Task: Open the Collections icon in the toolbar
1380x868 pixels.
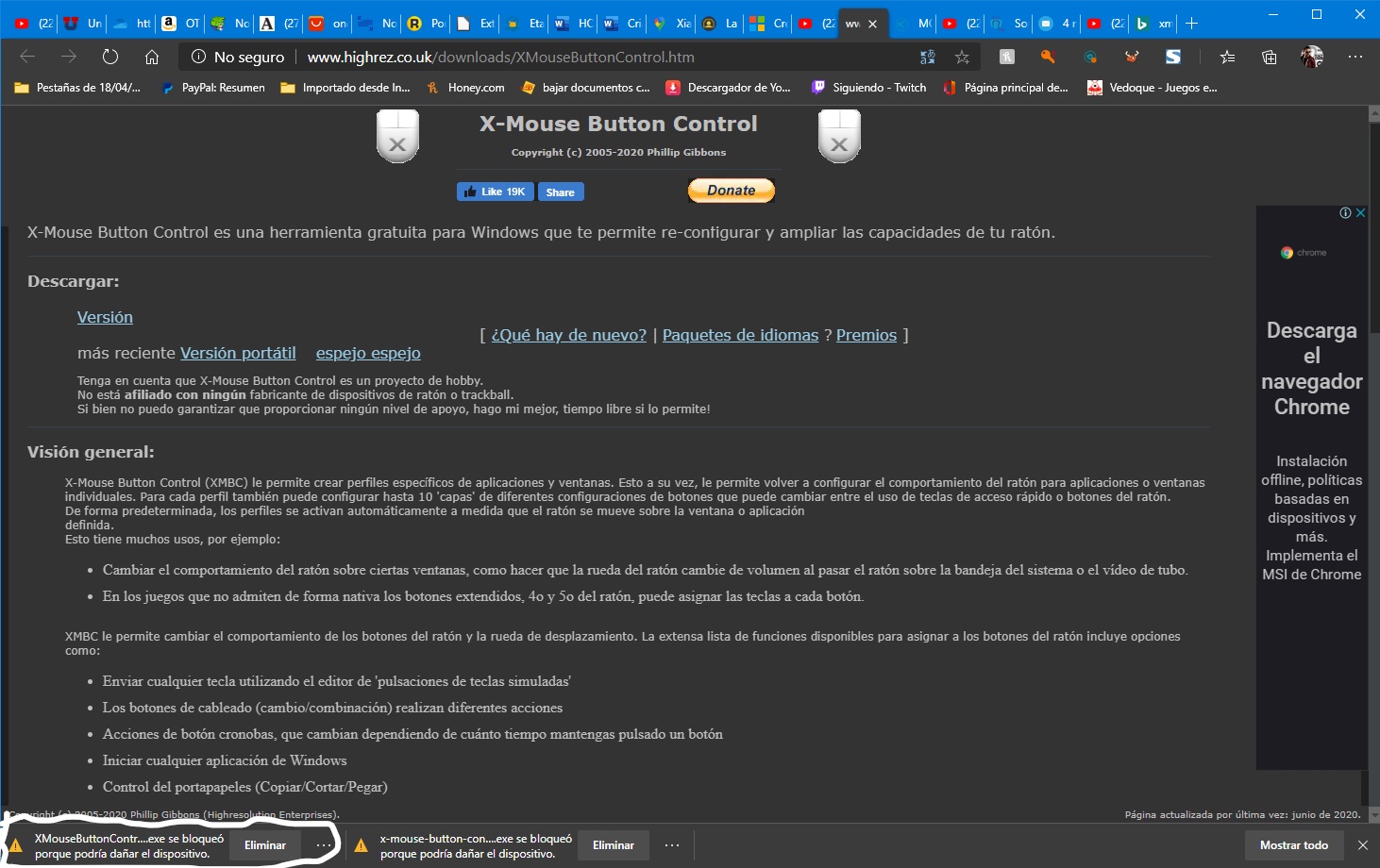Action: (x=1270, y=57)
